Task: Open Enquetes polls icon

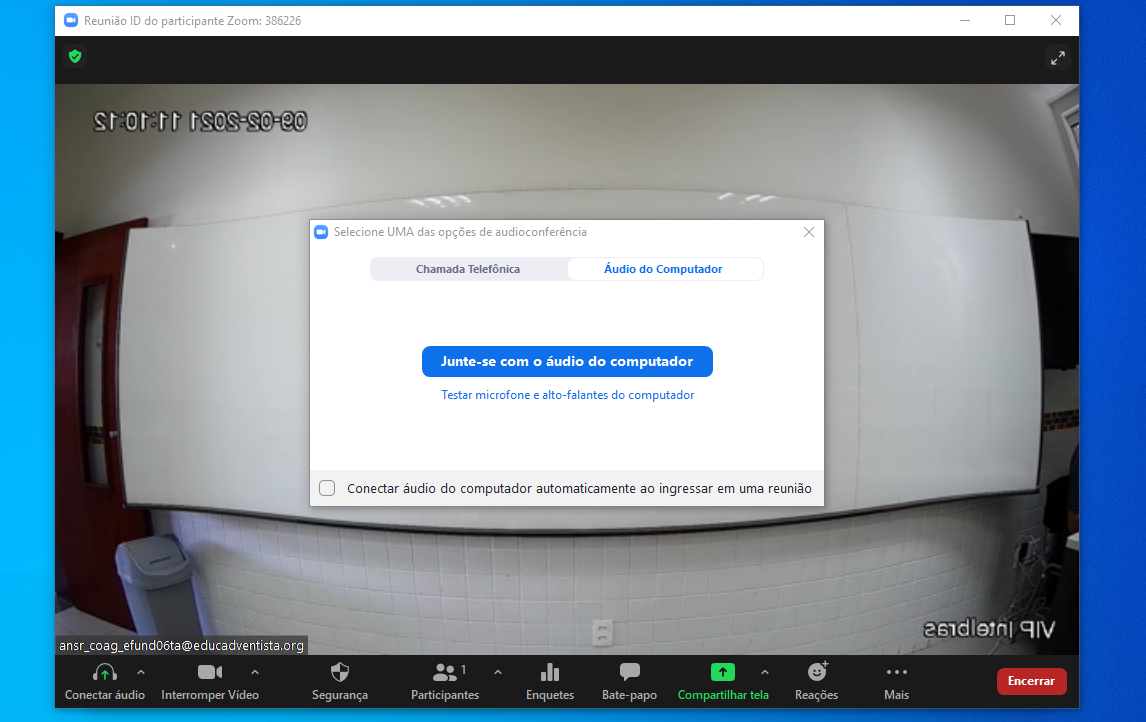Action: 550,673
